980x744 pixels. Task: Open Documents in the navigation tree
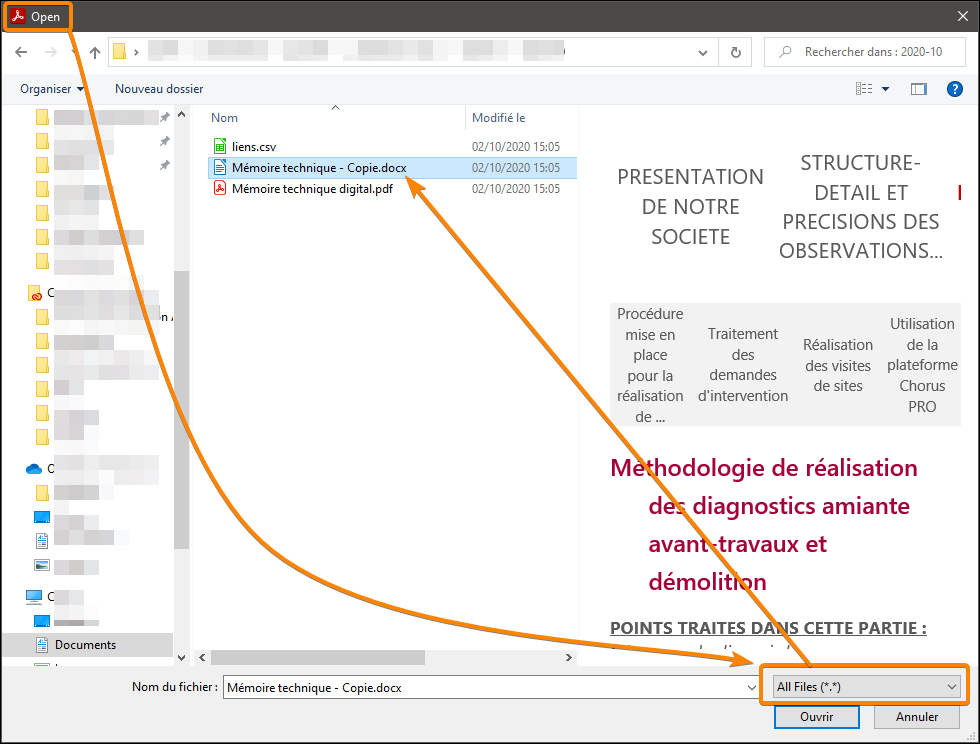pos(85,645)
